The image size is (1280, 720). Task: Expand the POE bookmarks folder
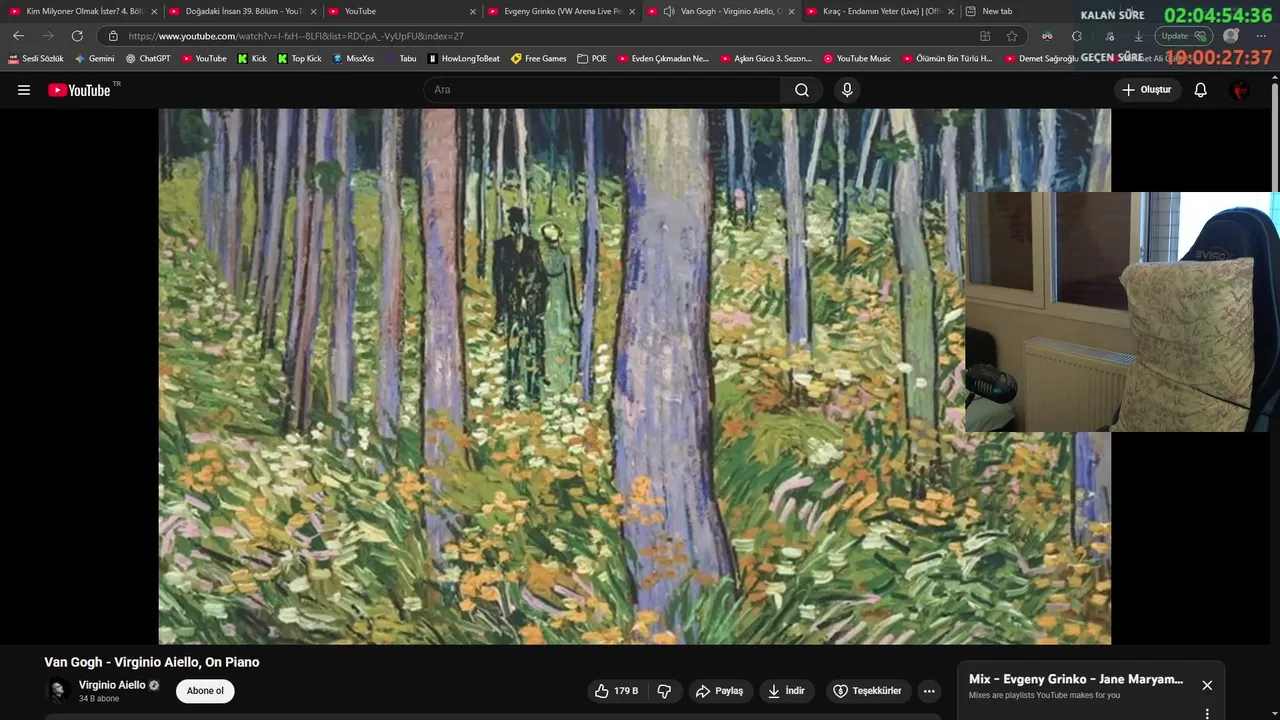click(x=592, y=59)
